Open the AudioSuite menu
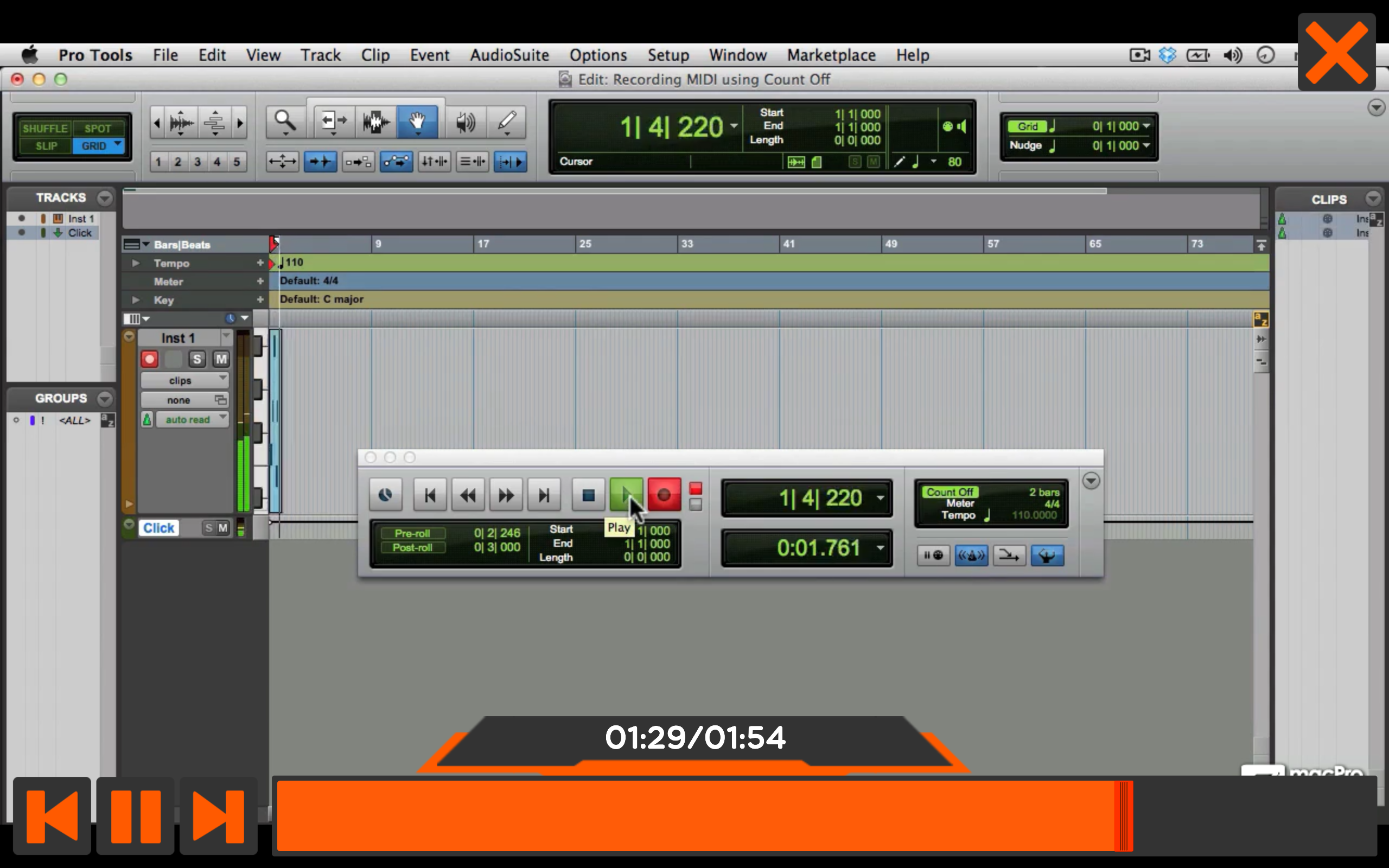Viewport: 1389px width, 868px height. (x=508, y=55)
